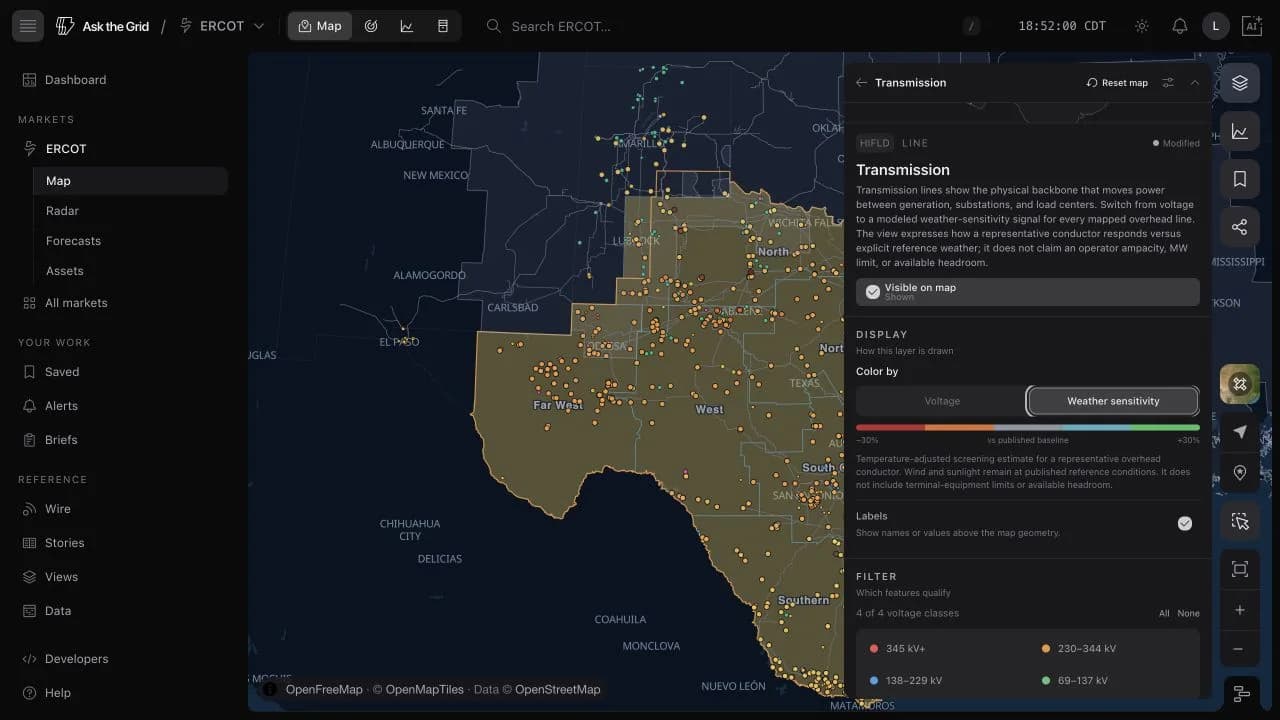Go to All markets

(123, 303)
